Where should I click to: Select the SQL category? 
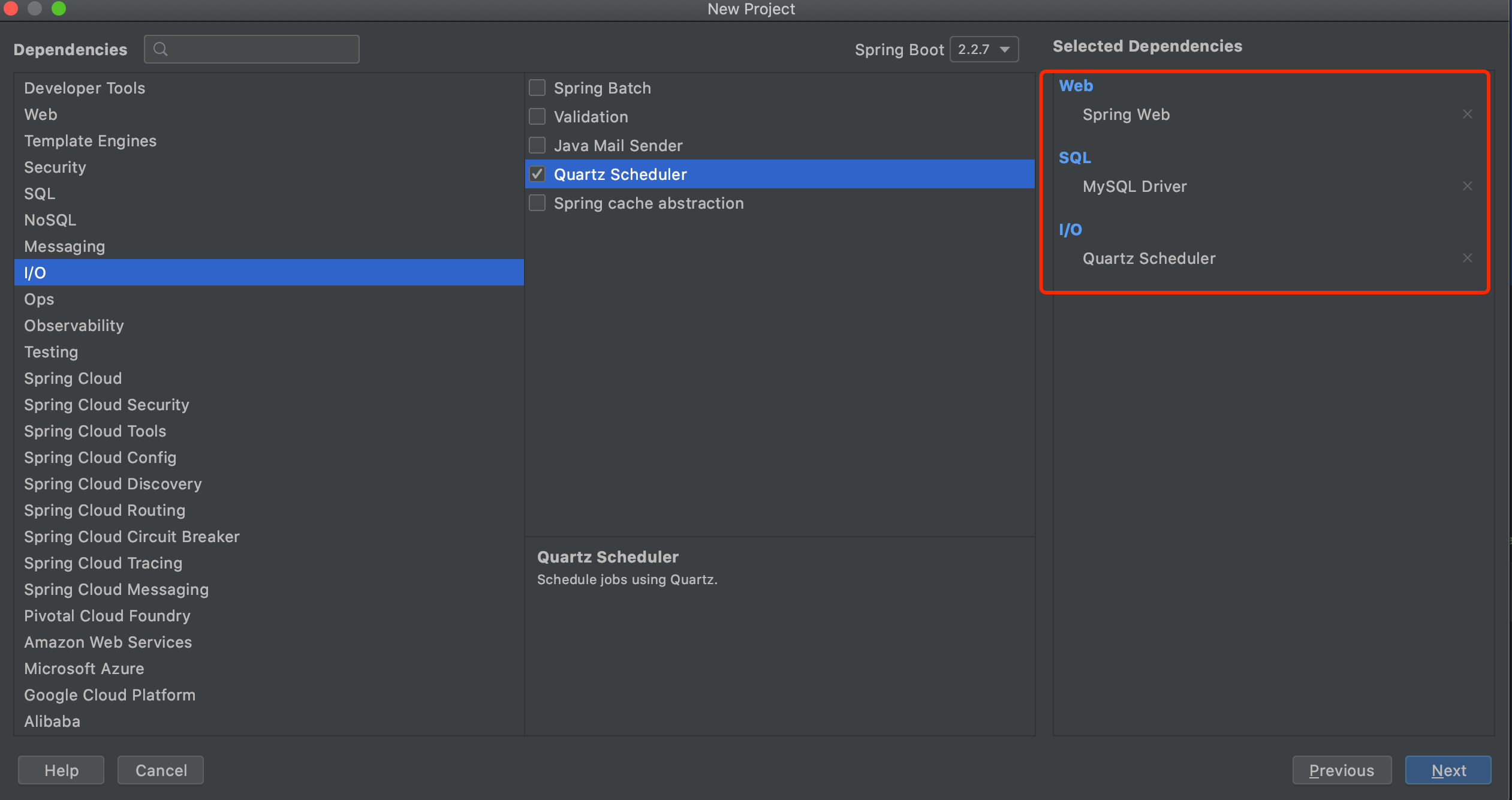40,194
